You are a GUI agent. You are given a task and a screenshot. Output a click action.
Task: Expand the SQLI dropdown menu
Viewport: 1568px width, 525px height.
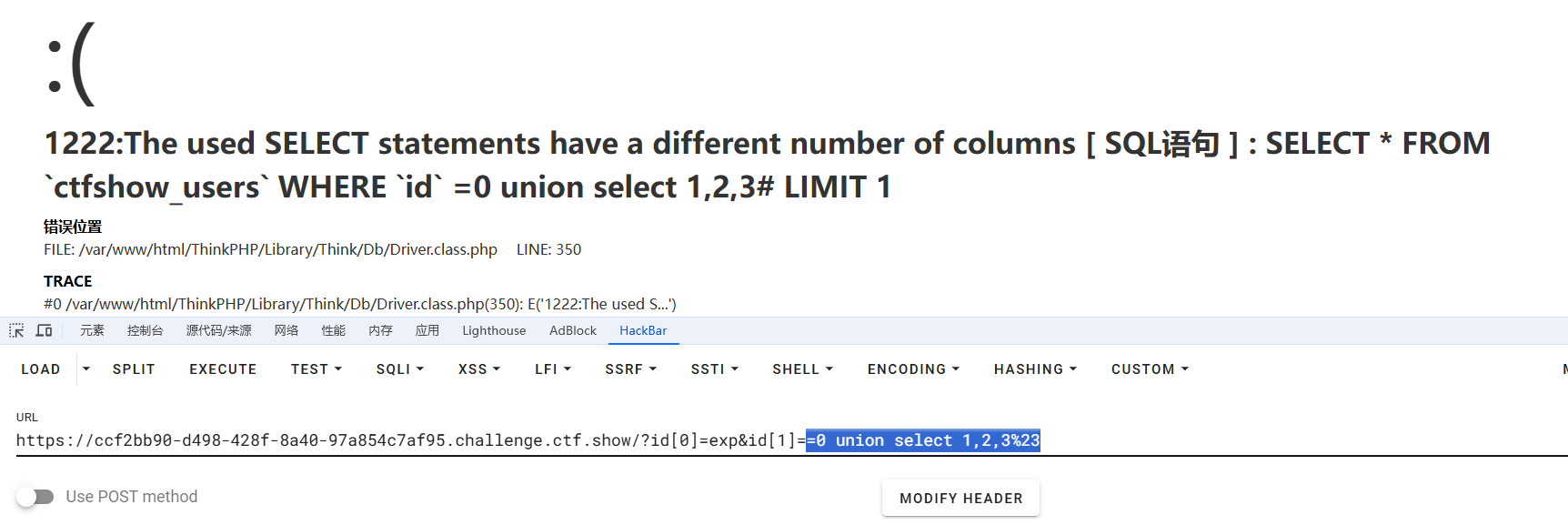(400, 369)
